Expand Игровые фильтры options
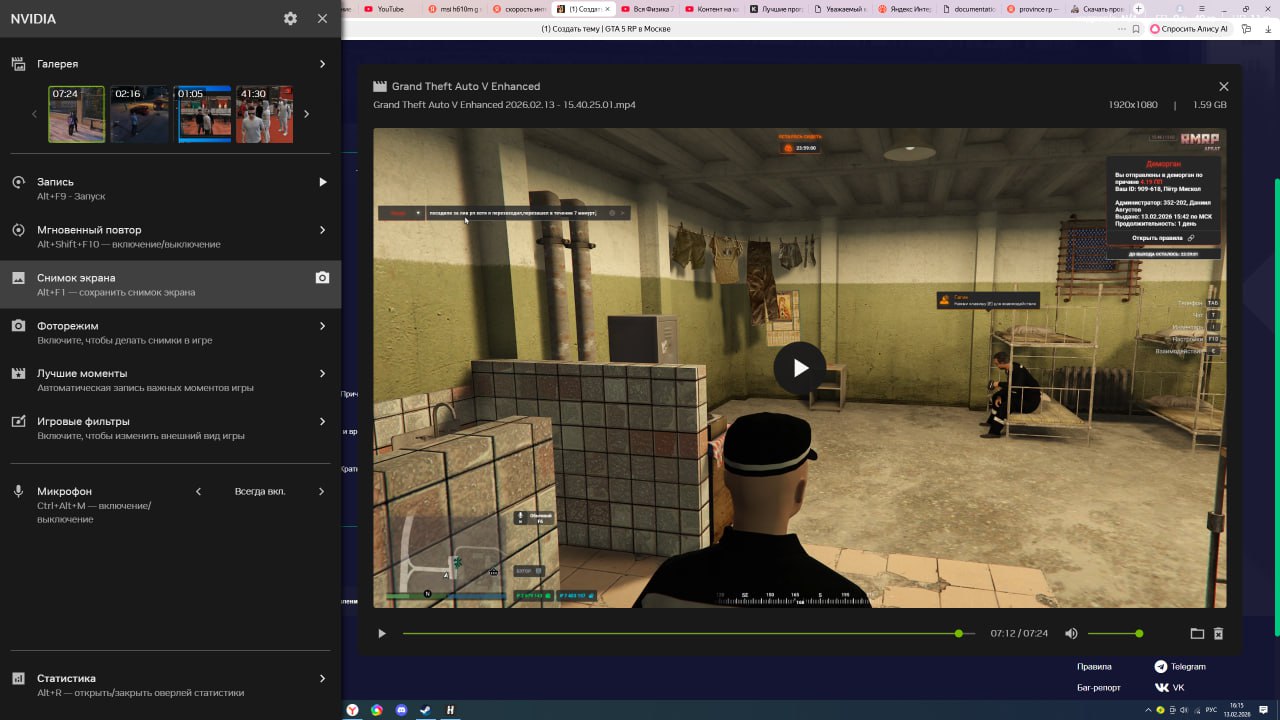Viewport: 1280px width, 720px height. [322, 421]
